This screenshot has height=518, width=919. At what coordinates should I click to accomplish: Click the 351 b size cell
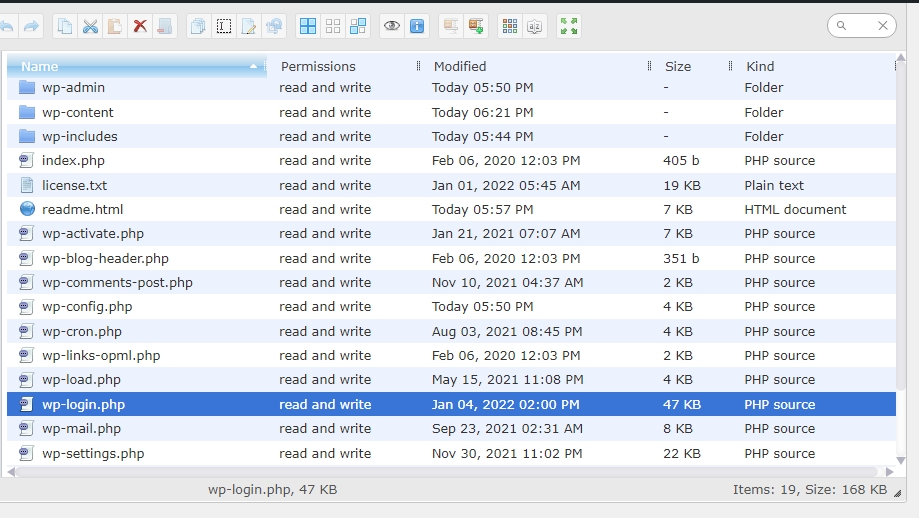pyautogui.click(x=681, y=258)
